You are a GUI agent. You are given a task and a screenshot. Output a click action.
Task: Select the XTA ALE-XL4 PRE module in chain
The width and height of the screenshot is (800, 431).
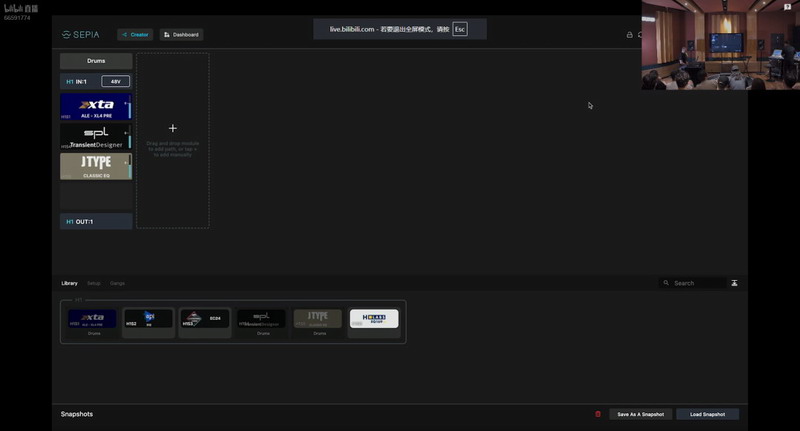point(96,107)
